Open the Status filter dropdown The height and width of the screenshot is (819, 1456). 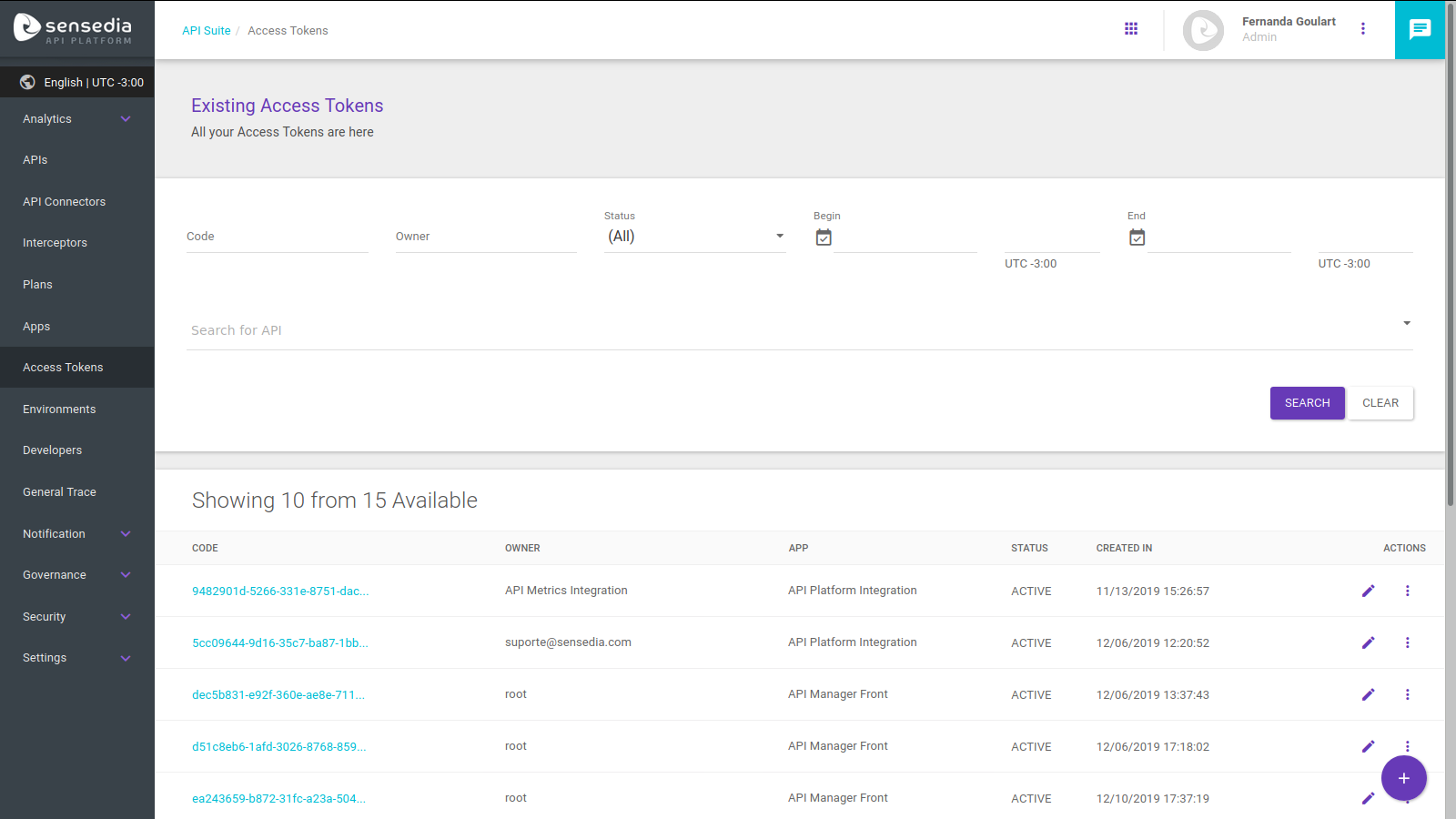coord(694,237)
